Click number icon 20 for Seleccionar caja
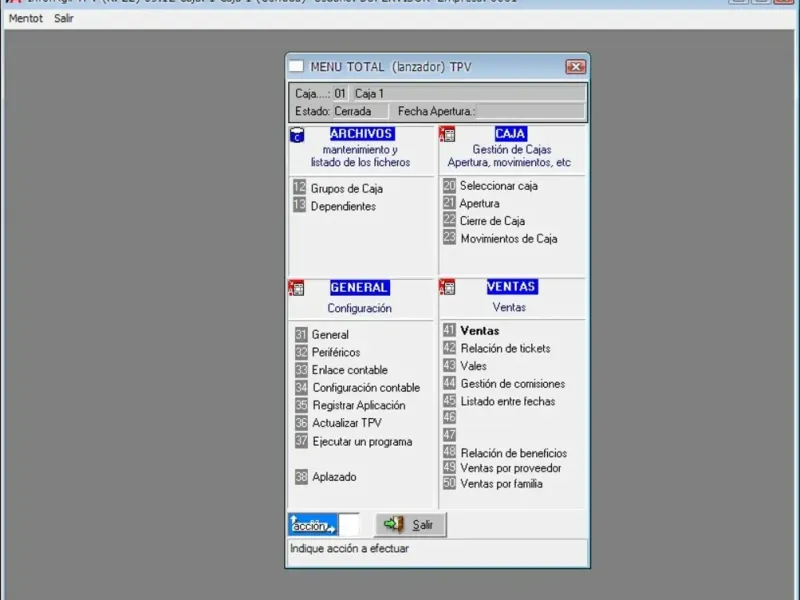Image resolution: width=800 pixels, height=600 pixels. [x=449, y=185]
